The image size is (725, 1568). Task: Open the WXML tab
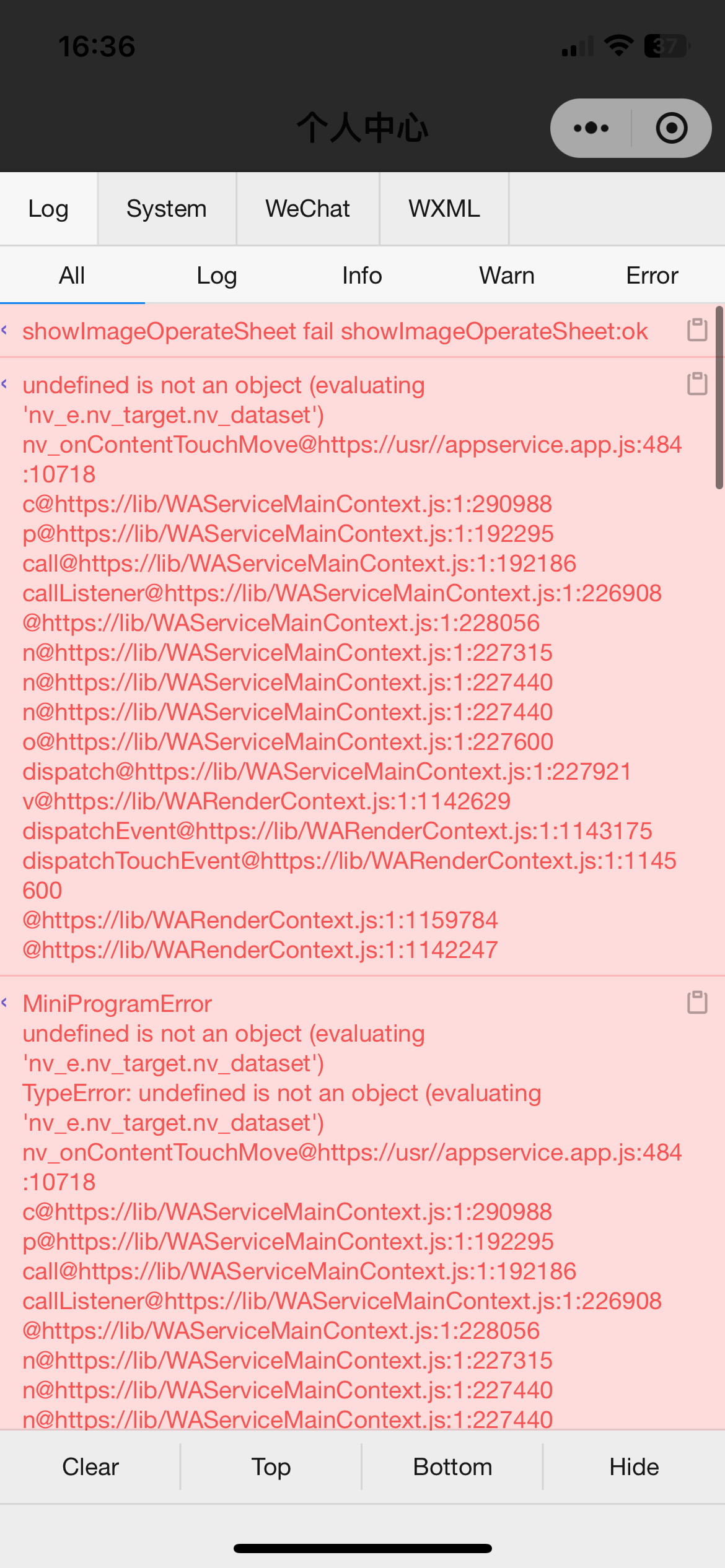[x=444, y=209]
